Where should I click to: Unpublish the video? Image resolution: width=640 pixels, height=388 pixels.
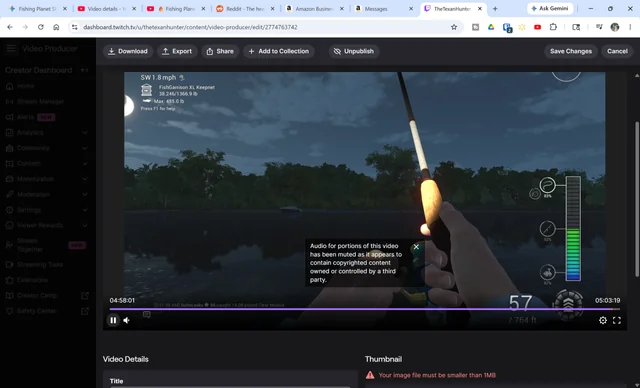[x=354, y=51]
